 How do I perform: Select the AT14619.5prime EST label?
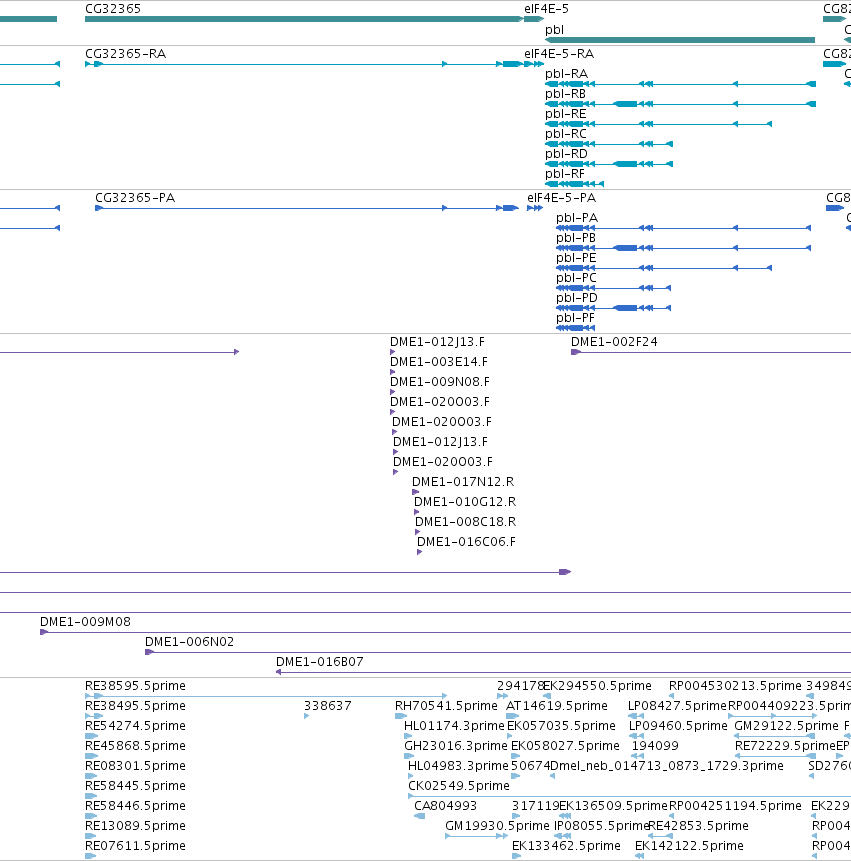tap(557, 706)
